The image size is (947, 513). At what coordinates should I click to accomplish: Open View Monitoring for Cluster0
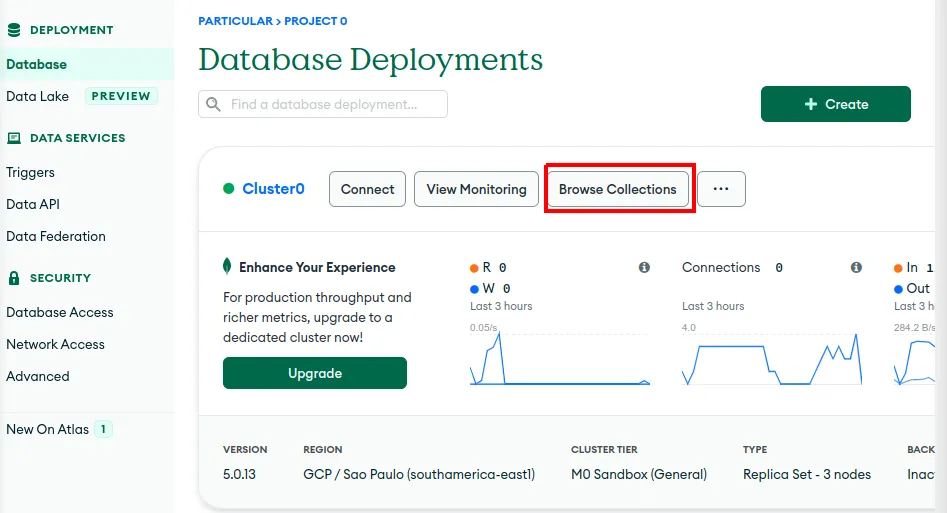coord(476,189)
